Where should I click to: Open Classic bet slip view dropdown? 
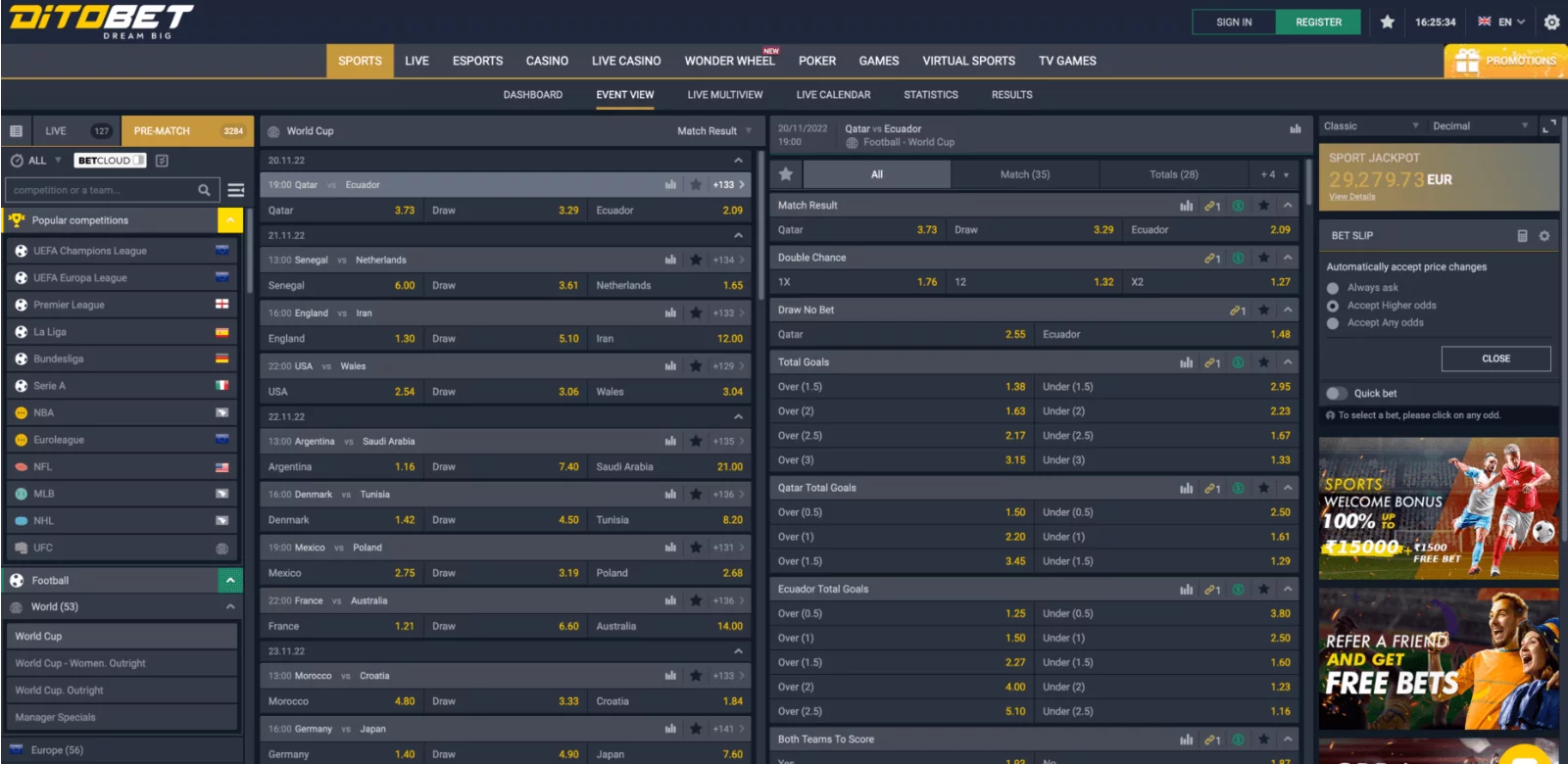pyautogui.click(x=1371, y=126)
